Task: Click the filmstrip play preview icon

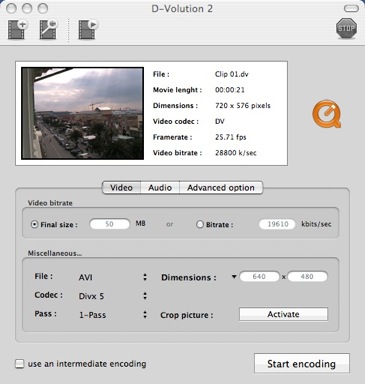Action: [88, 29]
